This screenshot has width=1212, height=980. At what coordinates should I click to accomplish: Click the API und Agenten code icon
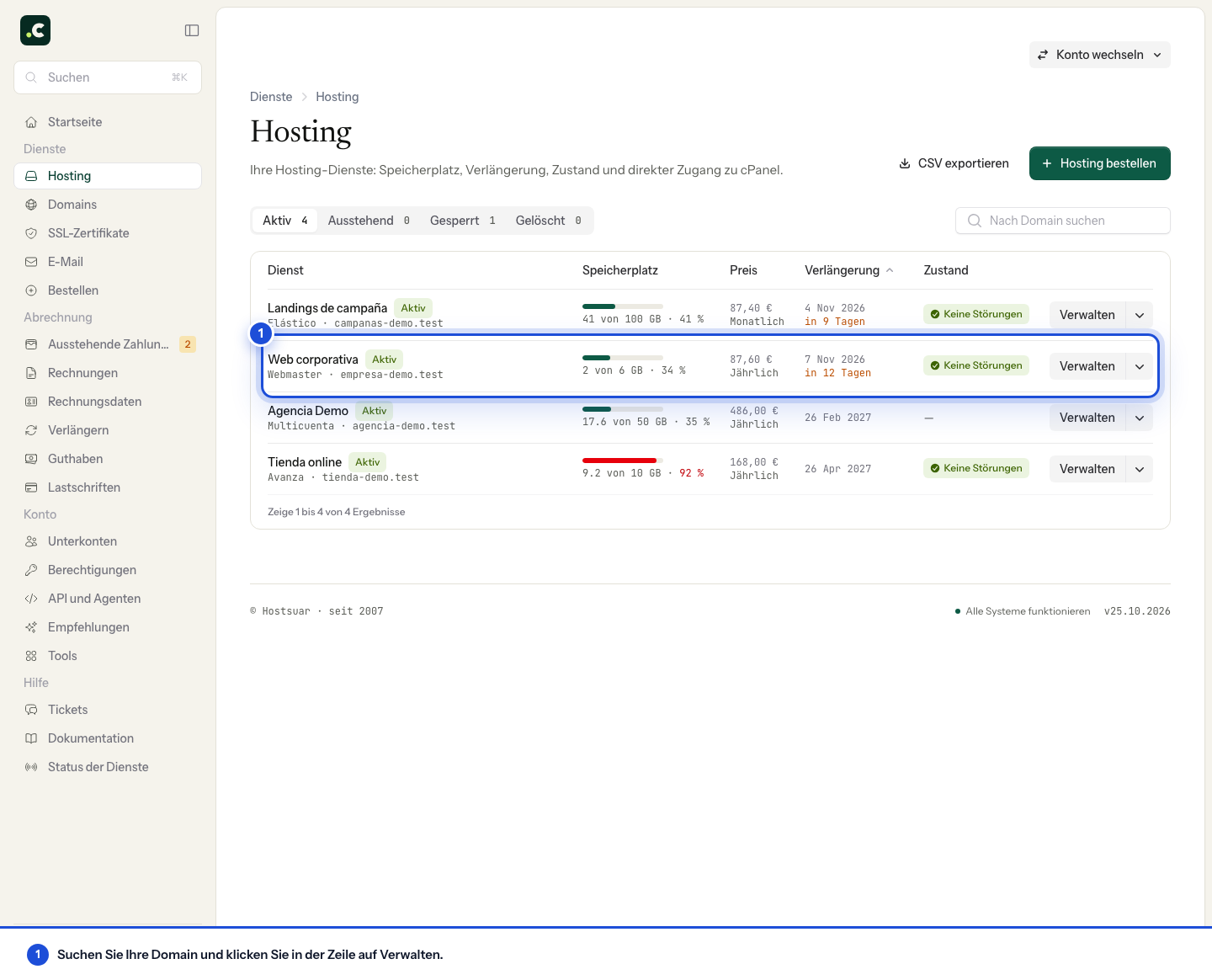[x=31, y=599]
